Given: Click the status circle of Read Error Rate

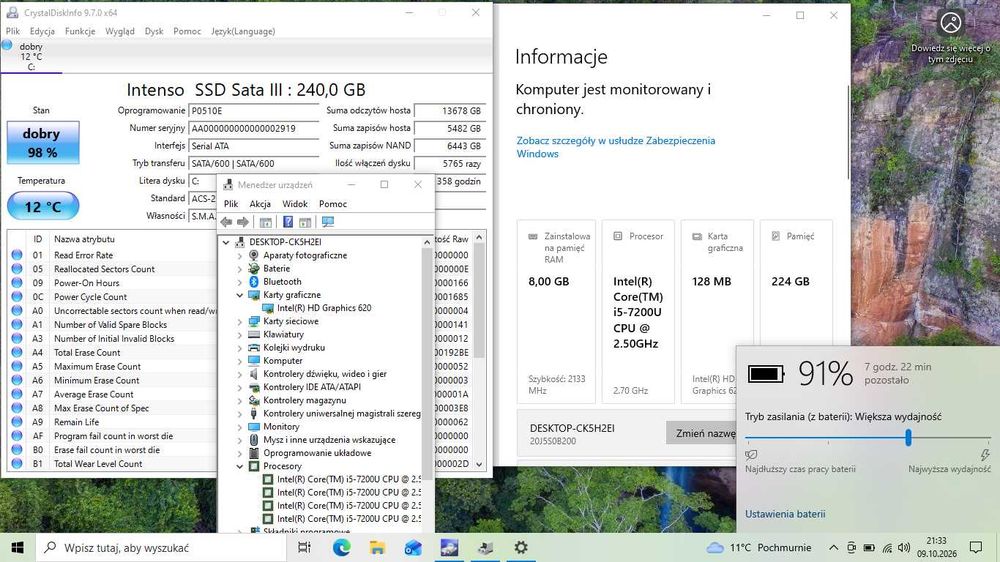Looking at the screenshot, I should 17,255.
